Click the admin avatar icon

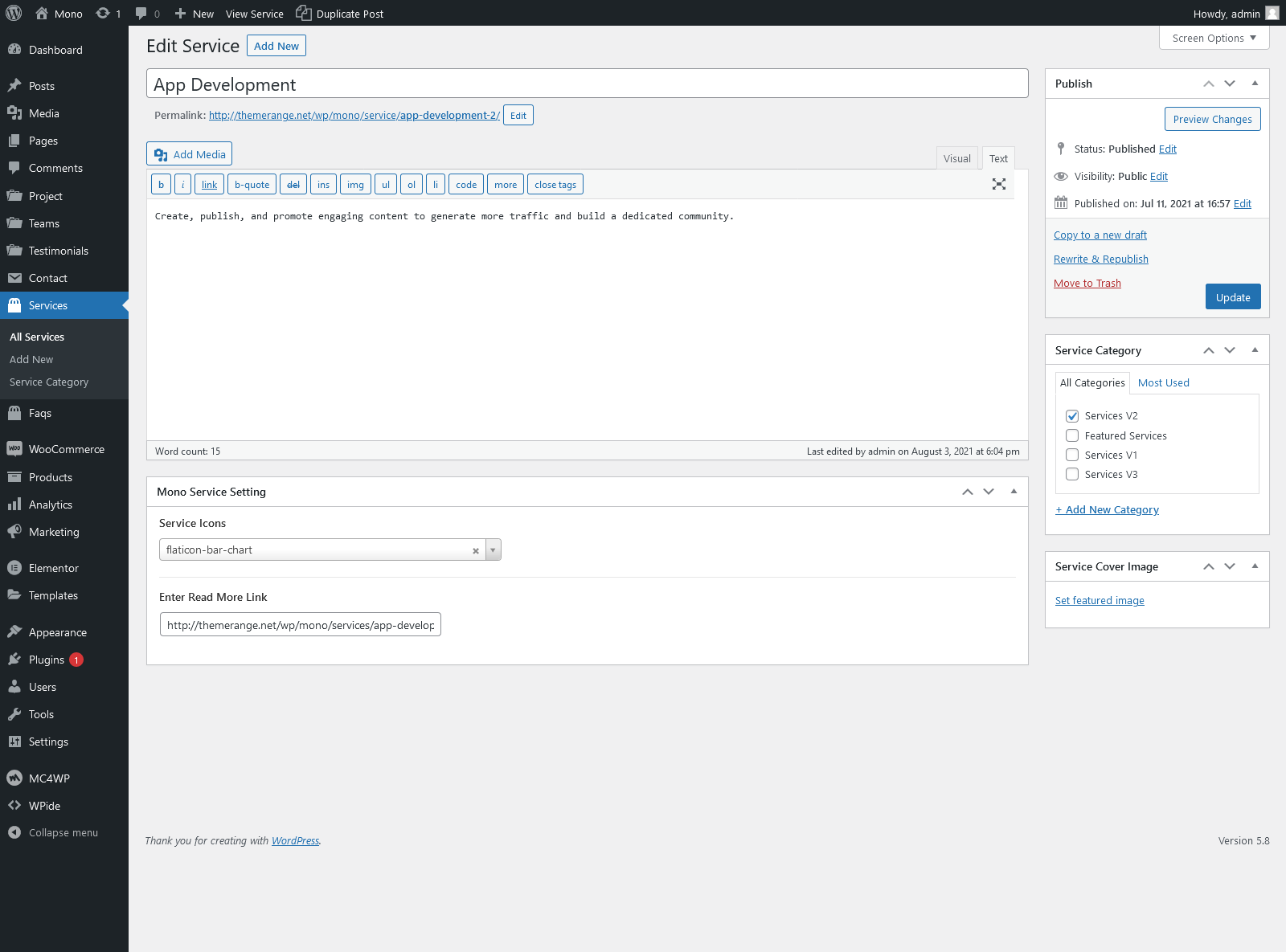tap(1272, 13)
